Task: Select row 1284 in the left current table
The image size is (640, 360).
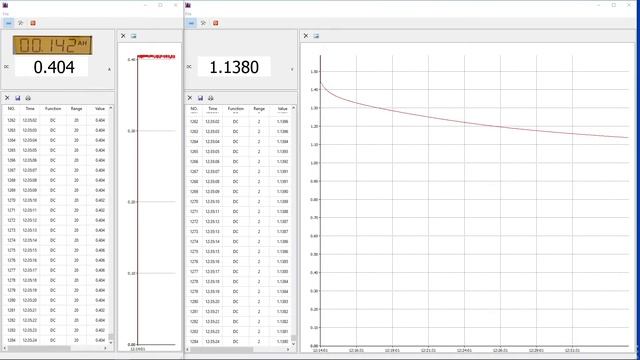Action: tap(56, 340)
